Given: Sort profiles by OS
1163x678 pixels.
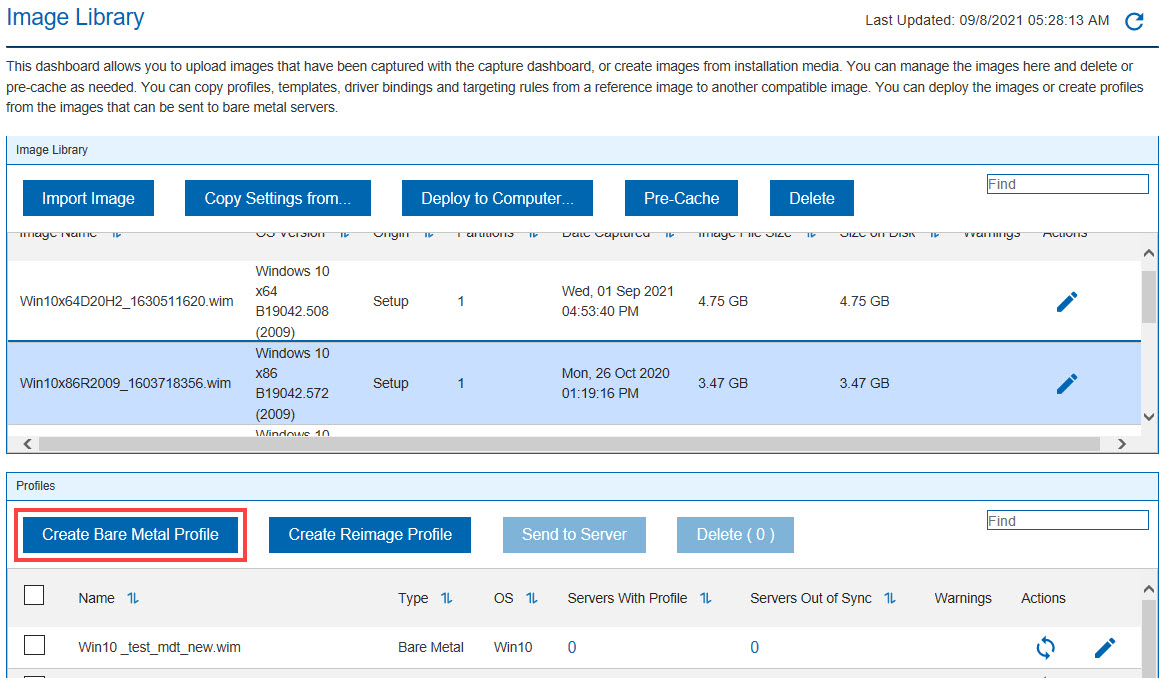Looking at the screenshot, I should click(x=532, y=598).
